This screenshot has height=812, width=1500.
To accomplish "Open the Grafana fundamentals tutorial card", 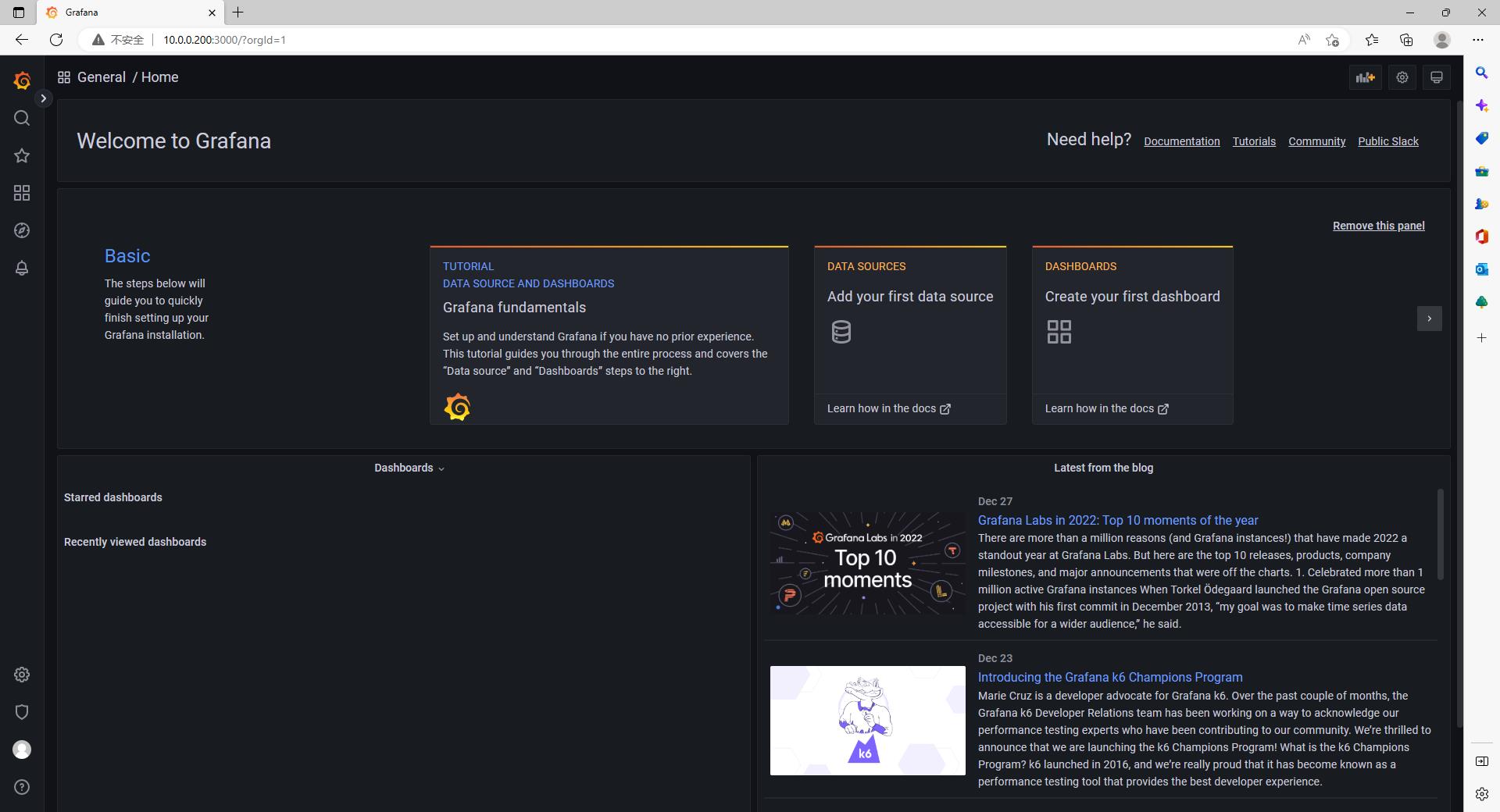I will [609, 335].
